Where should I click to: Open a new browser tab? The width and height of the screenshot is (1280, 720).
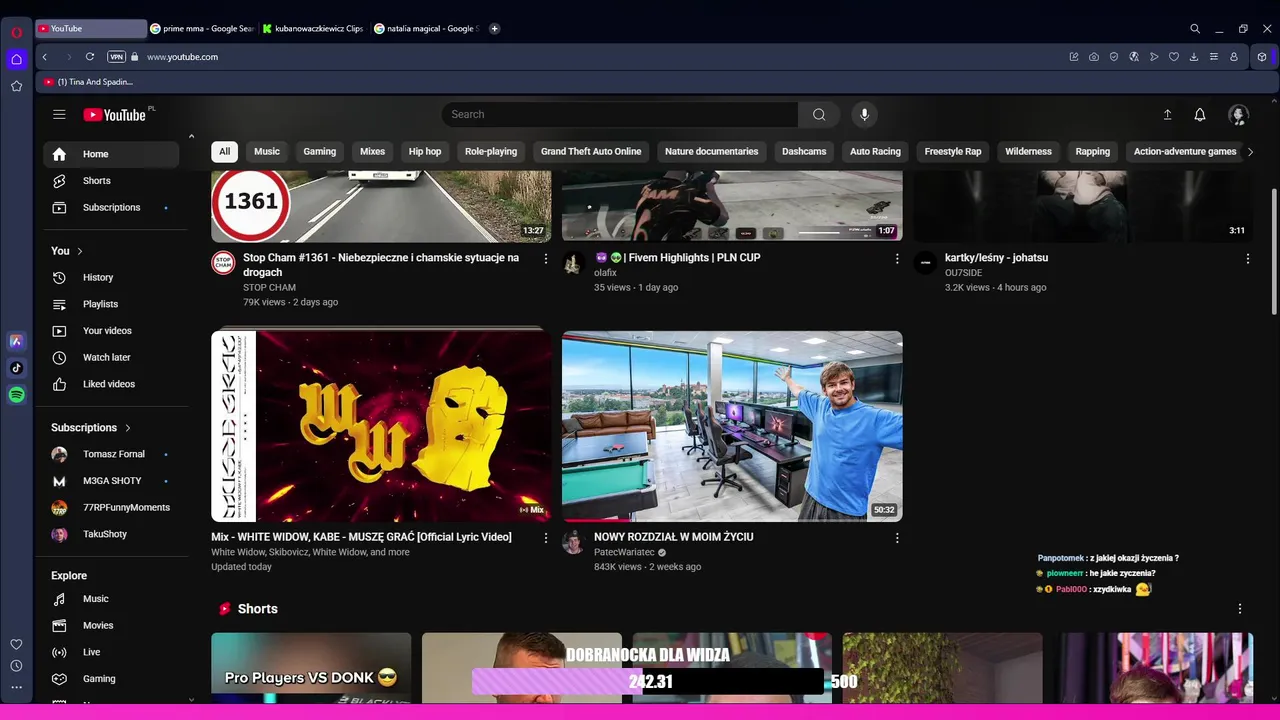coord(494,29)
